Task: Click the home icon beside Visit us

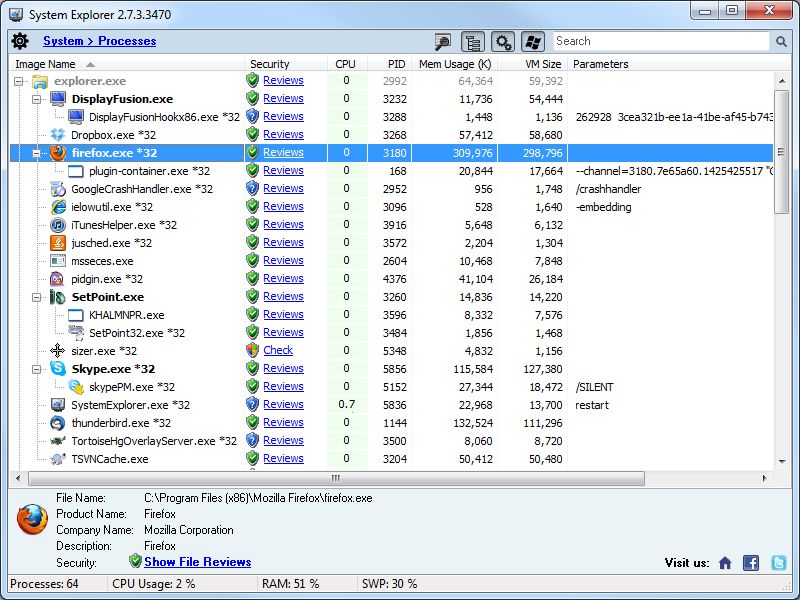Action: coord(725,562)
